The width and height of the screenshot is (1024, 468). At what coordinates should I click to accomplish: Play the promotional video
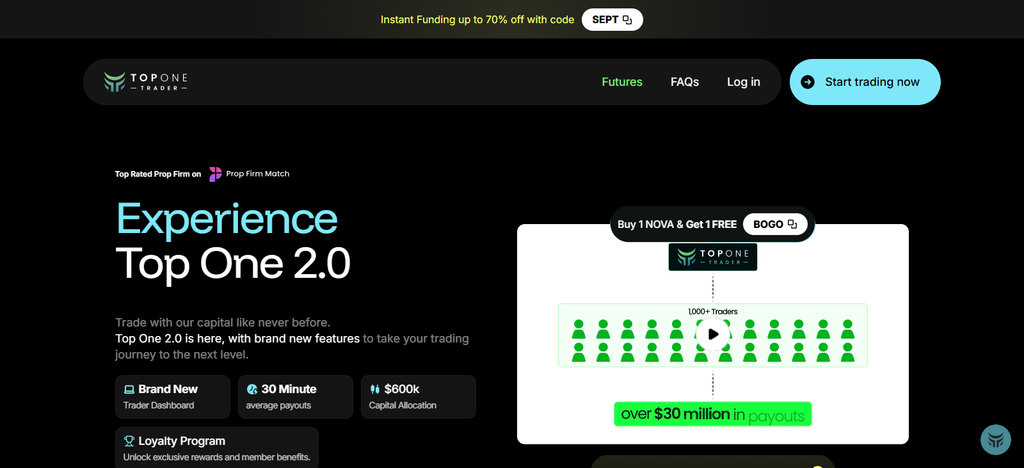[712, 334]
